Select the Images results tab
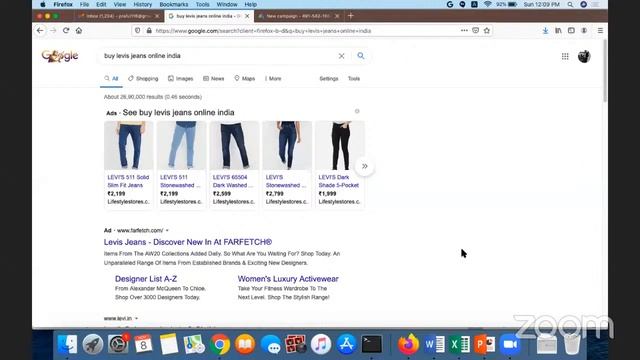640x360 pixels. tap(180, 78)
